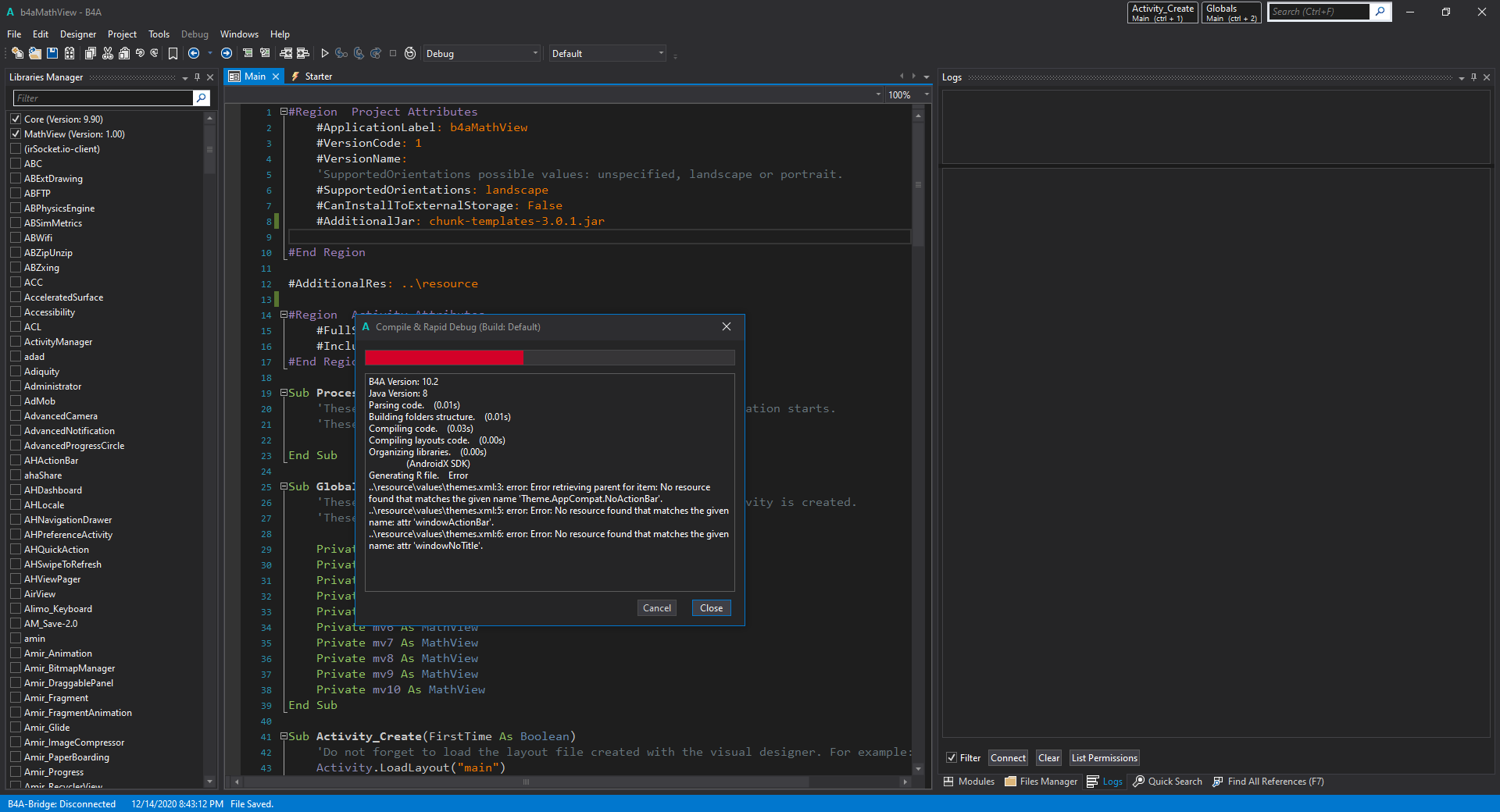Viewport: 1500px width, 812px height.
Task: Click the Paste clipboard icon
Action: (124, 53)
